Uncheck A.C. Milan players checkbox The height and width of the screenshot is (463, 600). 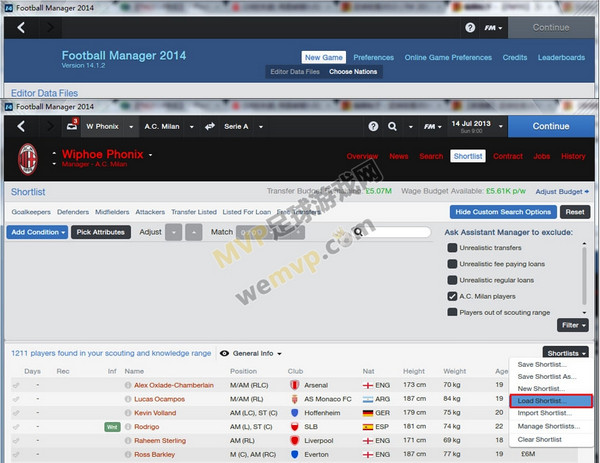[x=452, y=296]
